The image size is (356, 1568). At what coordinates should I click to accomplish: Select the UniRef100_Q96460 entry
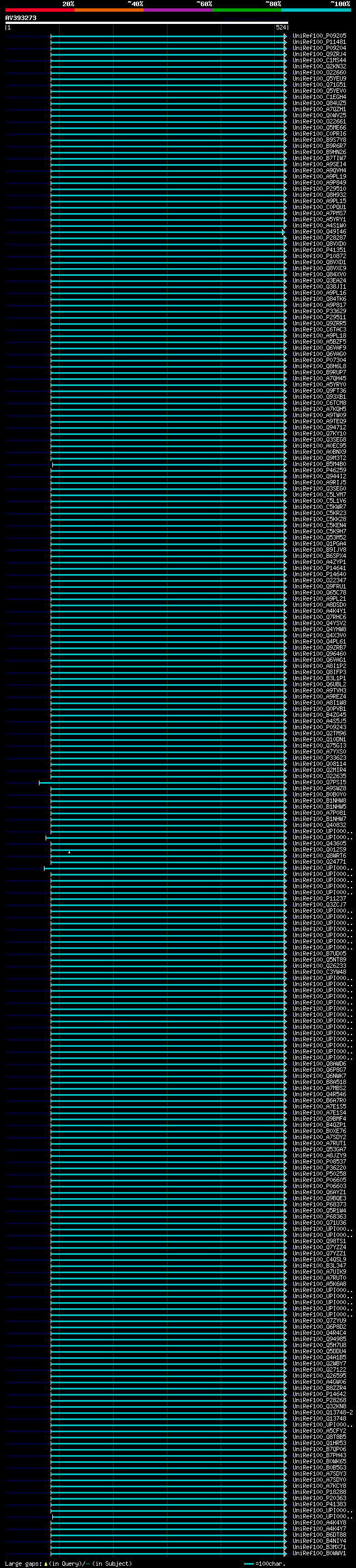(319, 654)
